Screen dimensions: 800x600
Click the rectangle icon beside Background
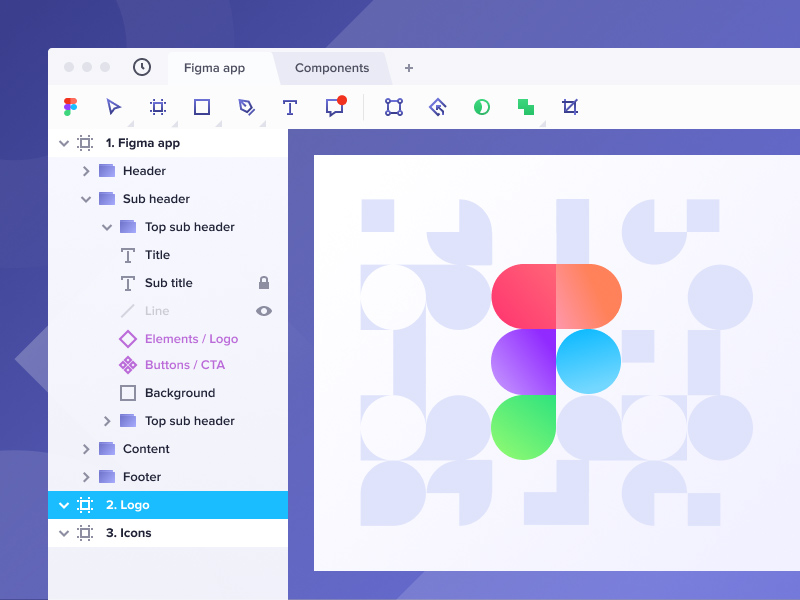(x=128, y=393)
